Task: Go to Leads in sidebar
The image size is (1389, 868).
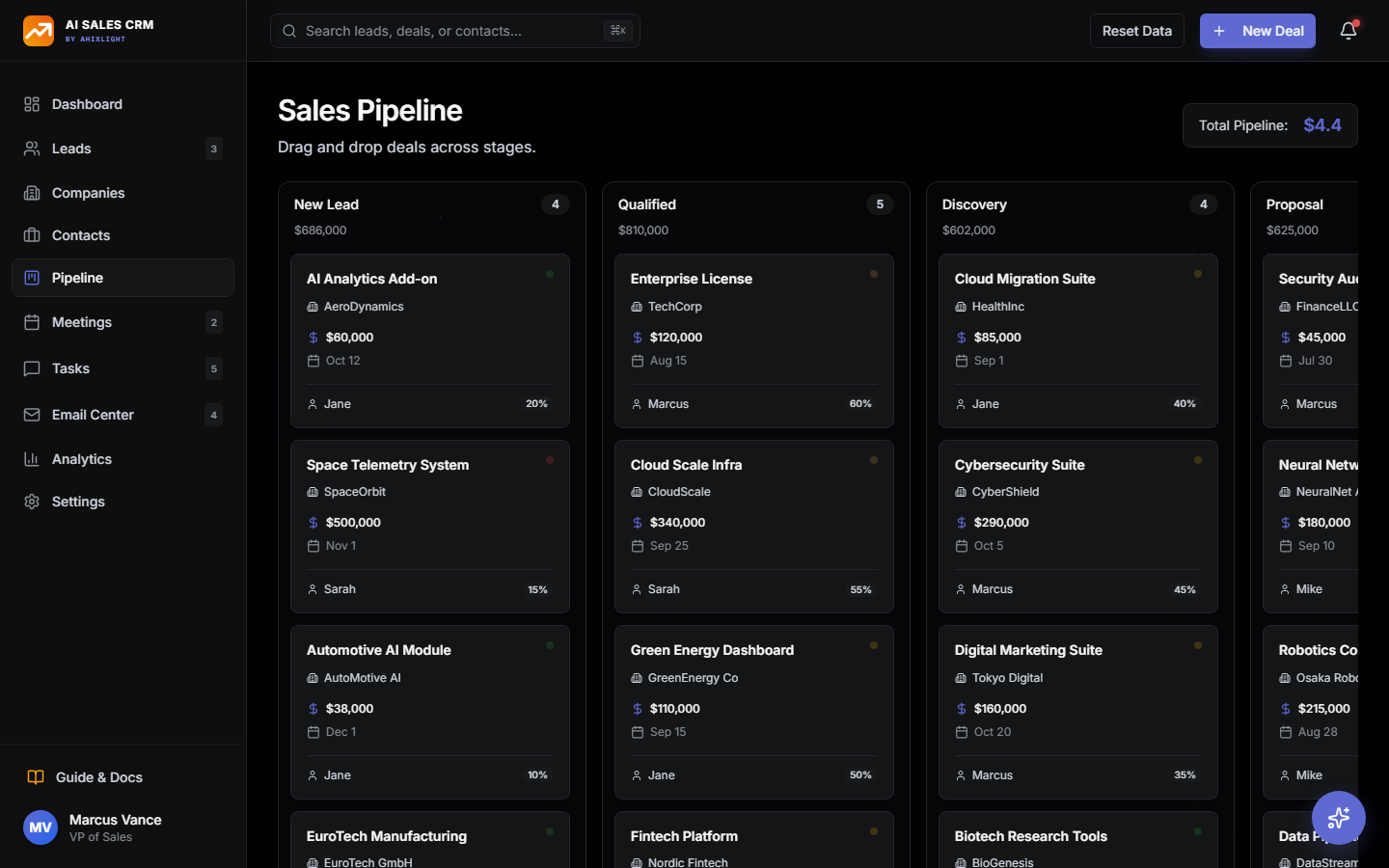Action: click(123, 149)
